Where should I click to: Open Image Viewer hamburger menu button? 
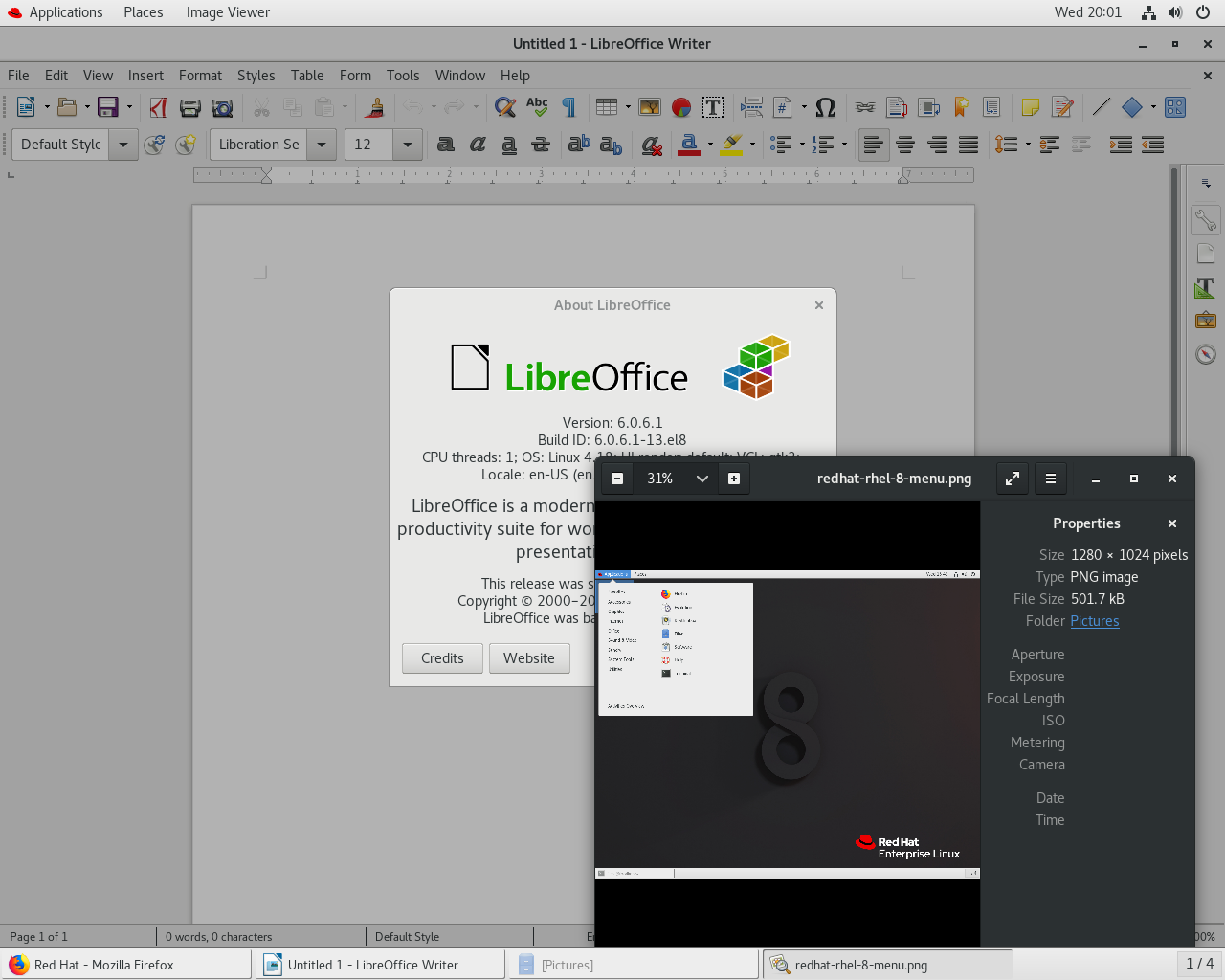click(1050, 479)
